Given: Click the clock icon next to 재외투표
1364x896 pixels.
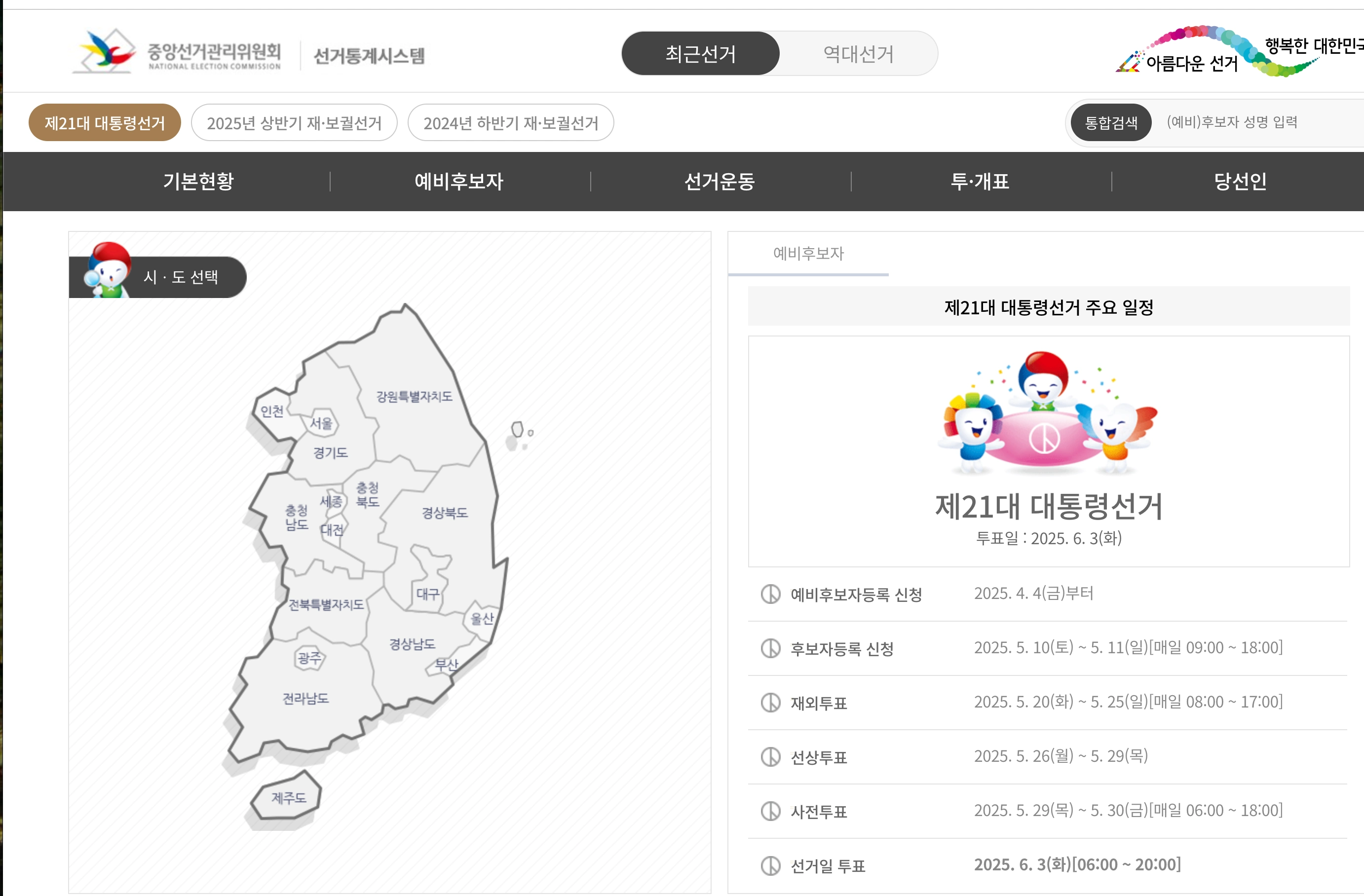Looking at the screenshot, I should click(770, 703).
